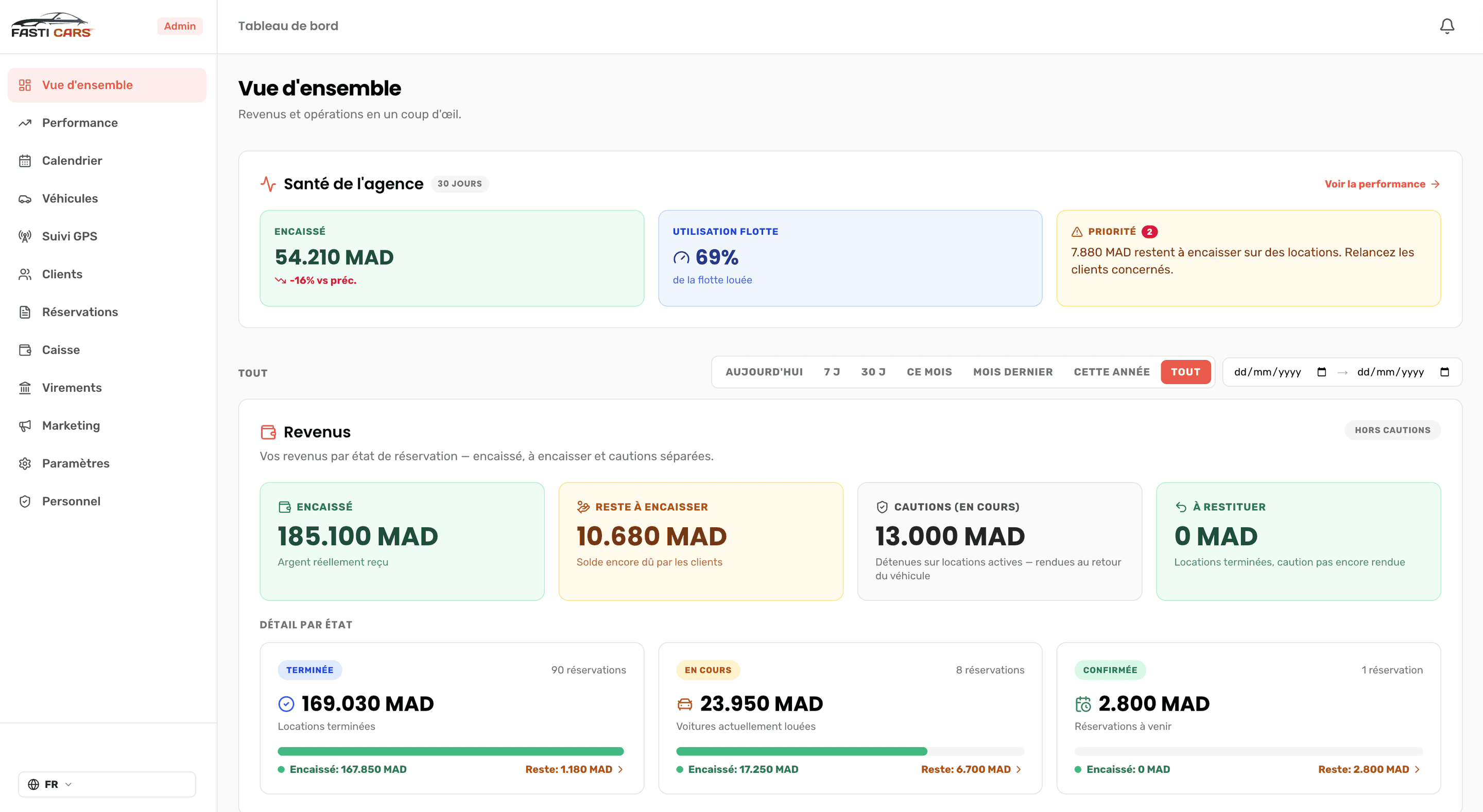Click the Paramètres gear icon
This screenshot has height=812, width=1483.
point(25,464)
